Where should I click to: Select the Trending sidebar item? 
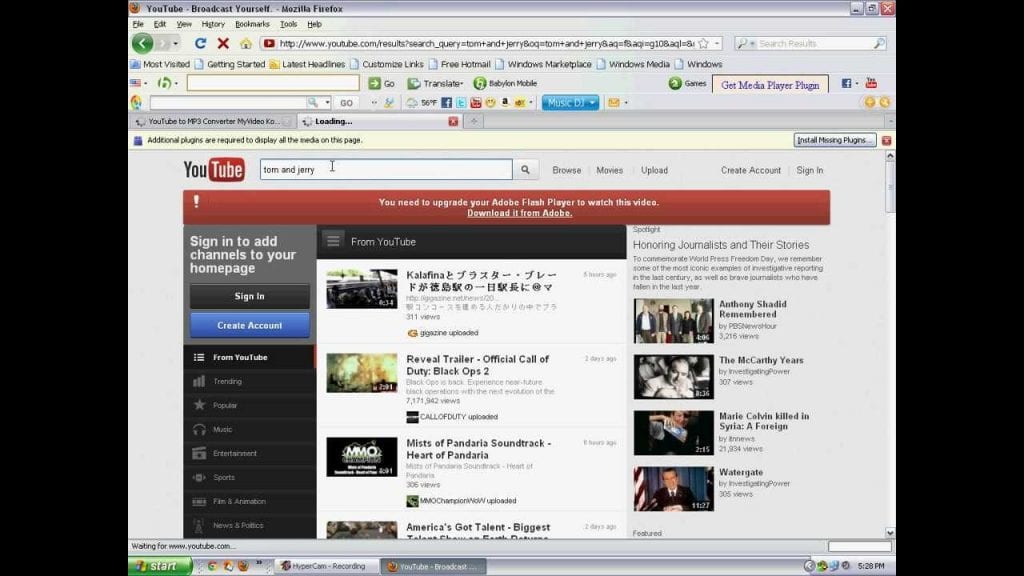click(x=227, y=381)
